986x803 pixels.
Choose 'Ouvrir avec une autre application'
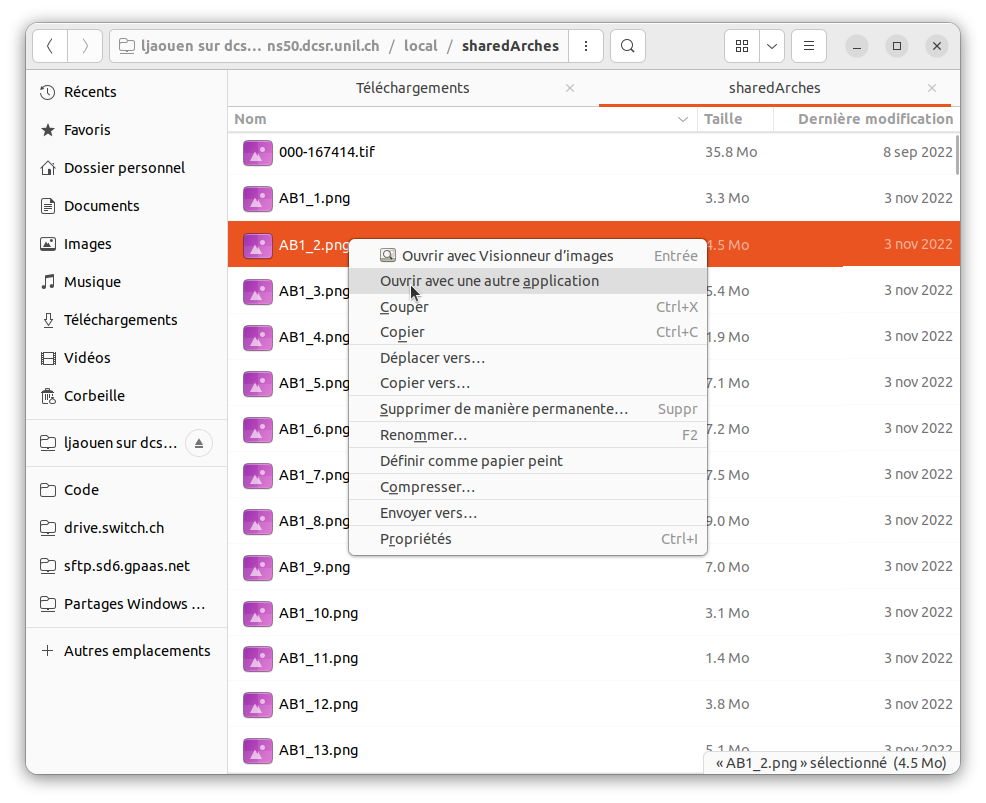(x=489, y=281)
